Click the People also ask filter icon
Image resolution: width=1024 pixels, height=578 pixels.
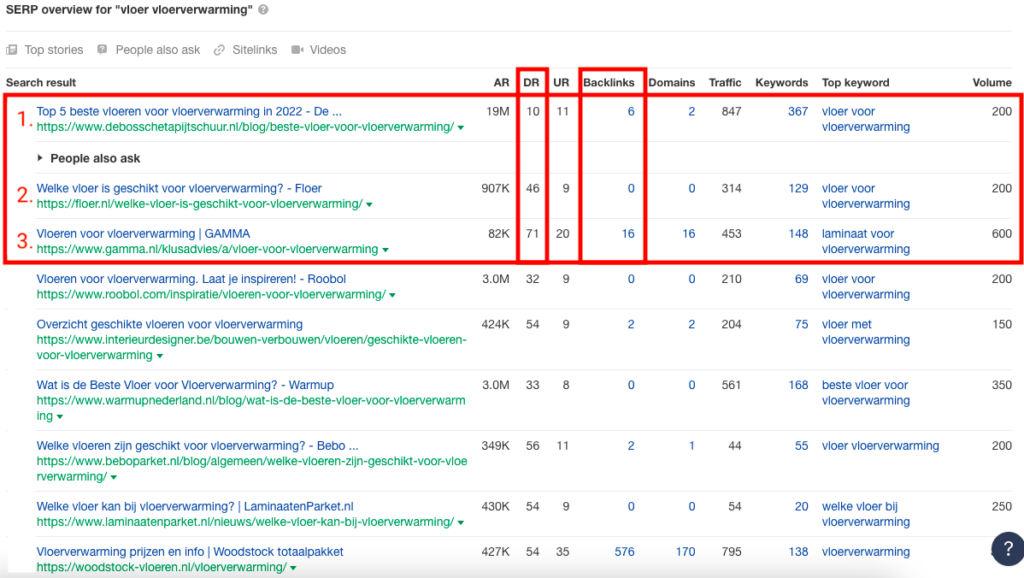(103, 50)
